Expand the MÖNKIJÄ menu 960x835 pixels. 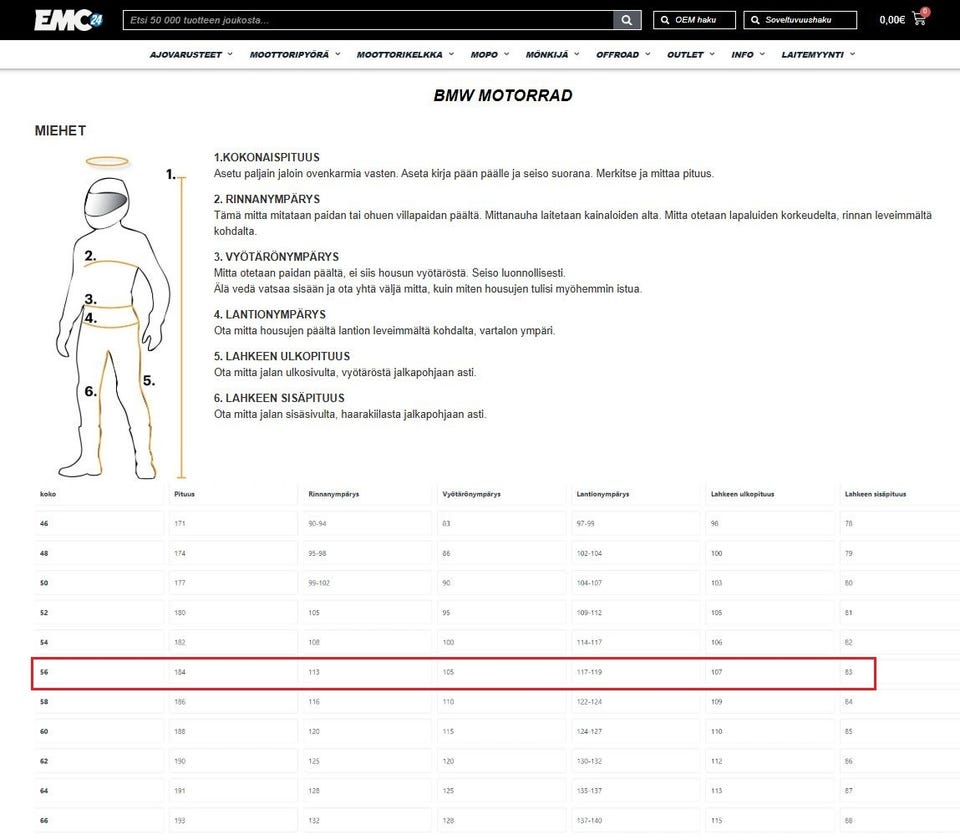point(552,54)
